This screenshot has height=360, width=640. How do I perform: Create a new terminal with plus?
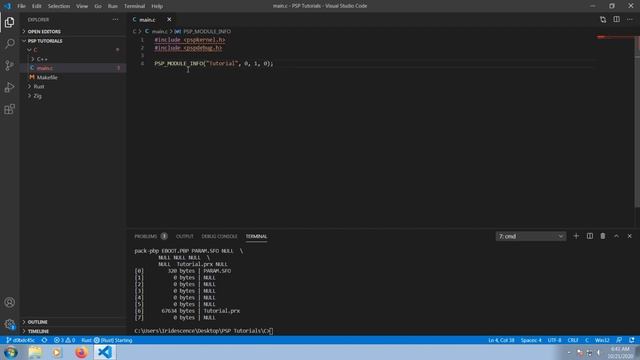click(x=576, y=236)
